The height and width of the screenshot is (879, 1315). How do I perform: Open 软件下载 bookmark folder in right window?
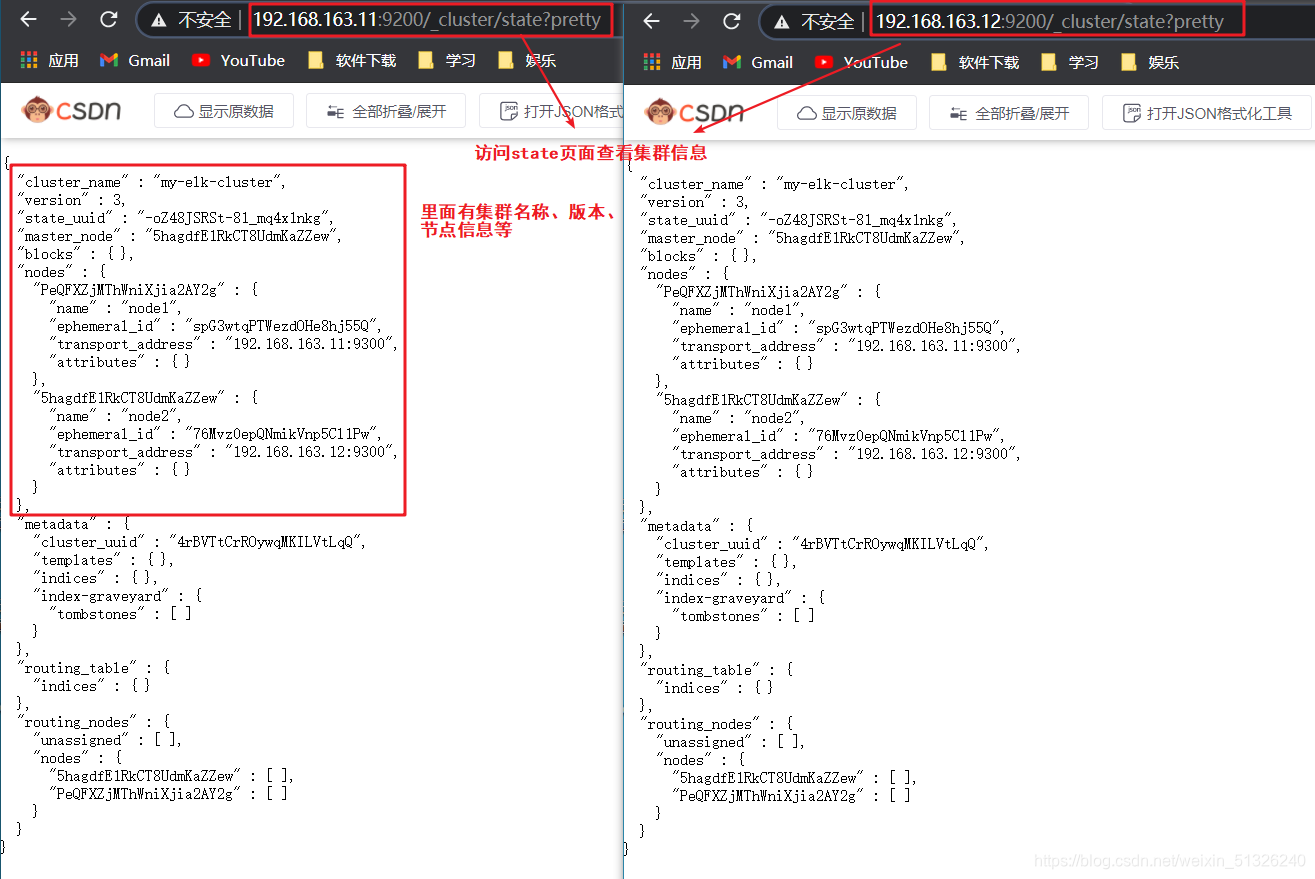pos(975,62)
